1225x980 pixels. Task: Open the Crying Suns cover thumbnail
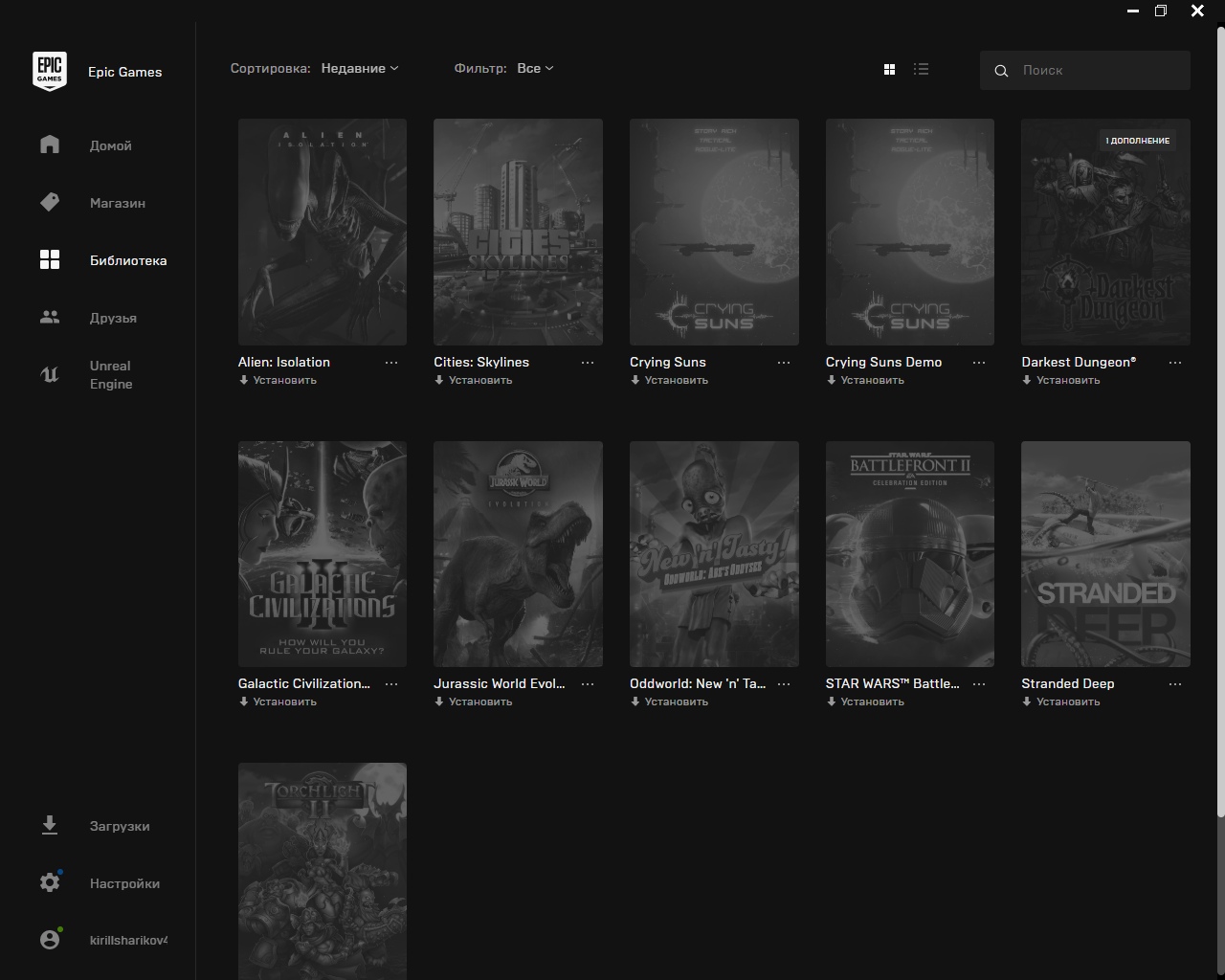tap(714, 232)
